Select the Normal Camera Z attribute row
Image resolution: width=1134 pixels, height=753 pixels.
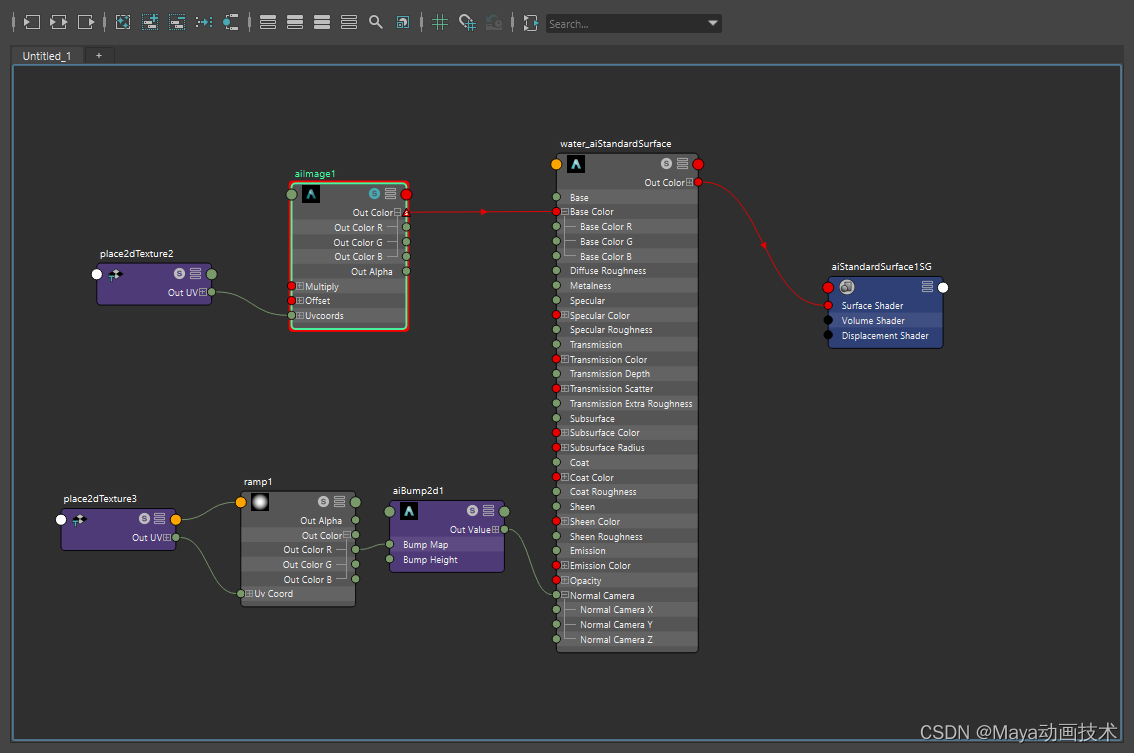pyautogui.click(x=627, y=639)
